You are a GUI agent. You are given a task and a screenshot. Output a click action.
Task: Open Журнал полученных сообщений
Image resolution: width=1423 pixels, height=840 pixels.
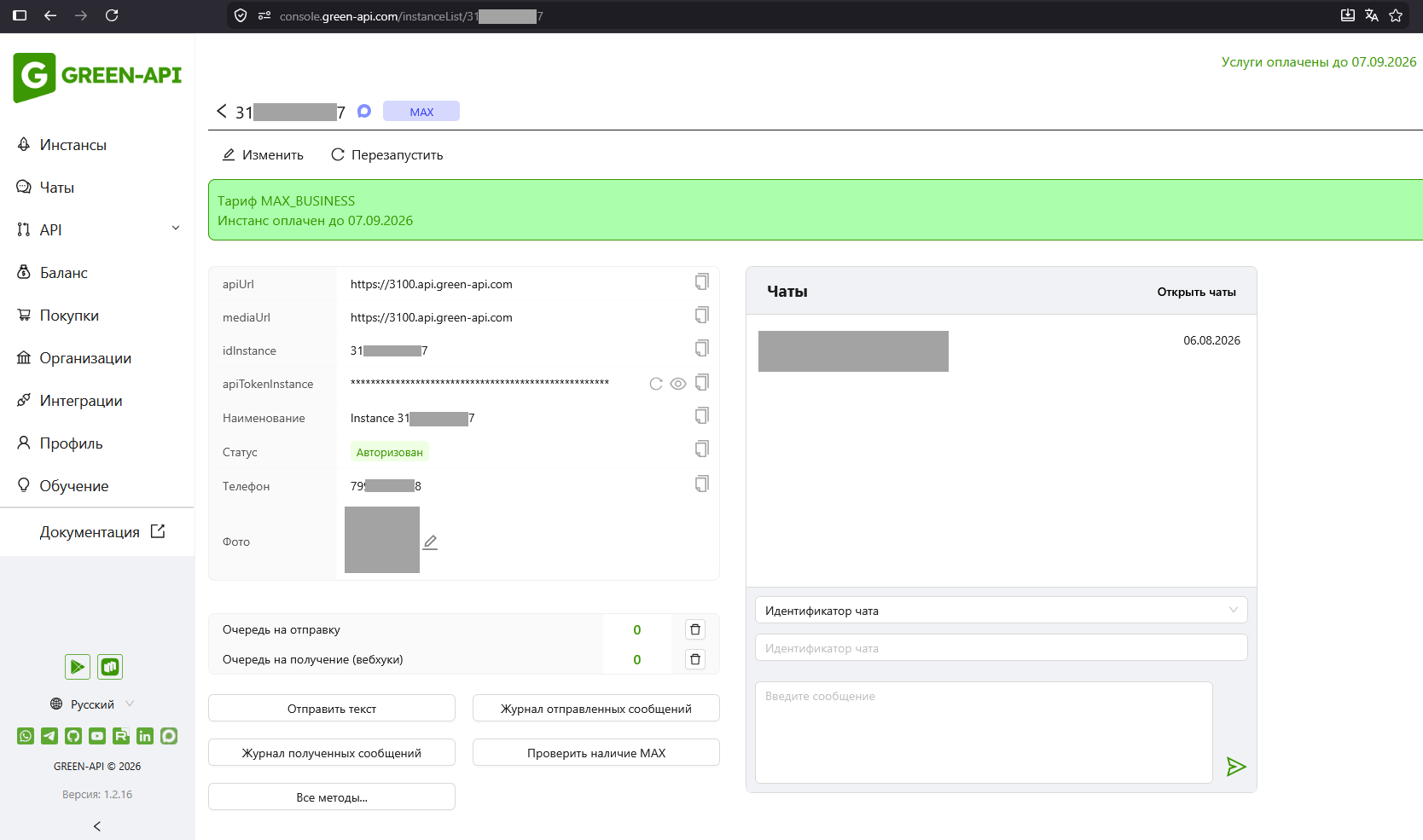[x=332, y=753]
